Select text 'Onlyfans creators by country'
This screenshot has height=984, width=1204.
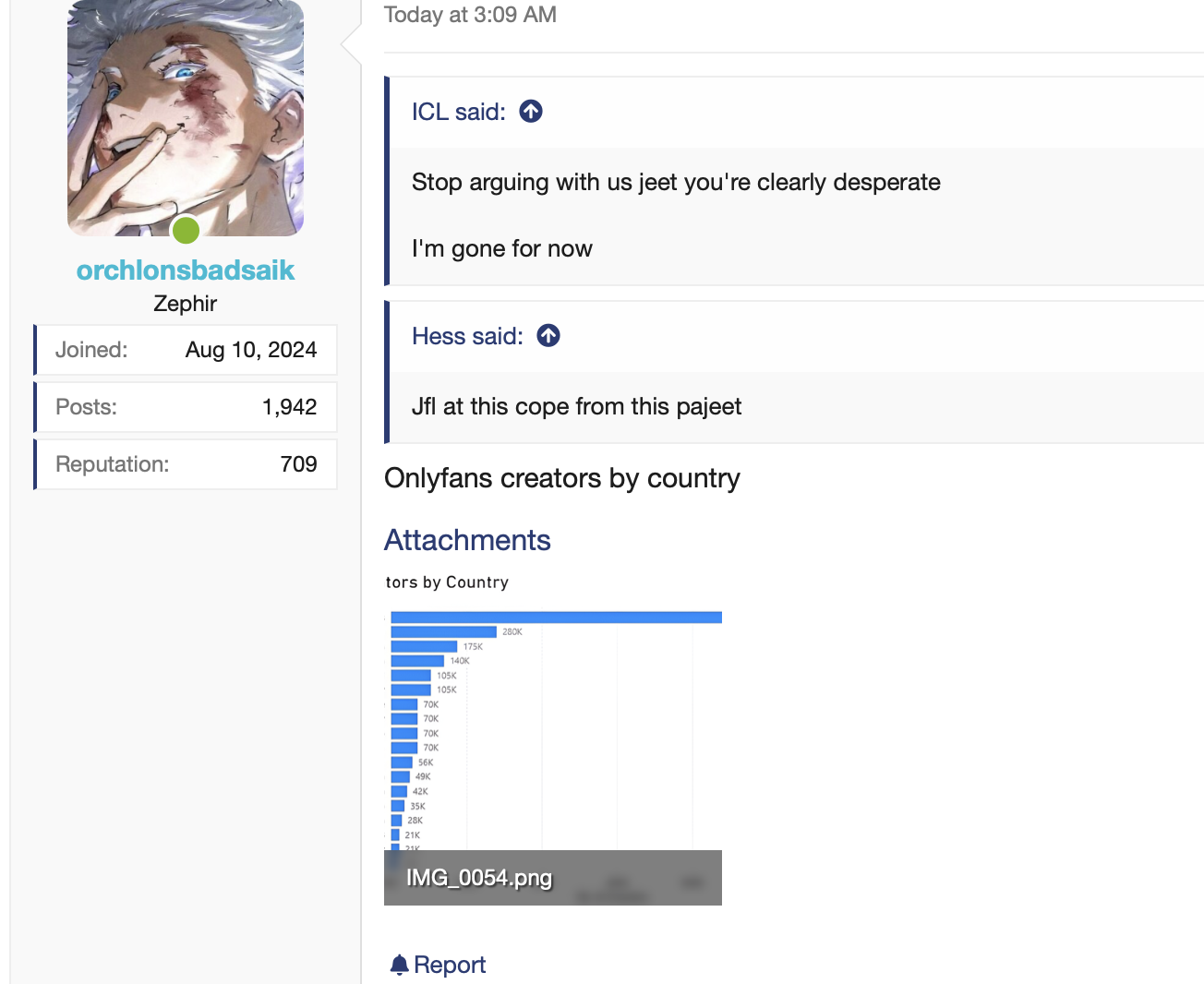point(562,478)
